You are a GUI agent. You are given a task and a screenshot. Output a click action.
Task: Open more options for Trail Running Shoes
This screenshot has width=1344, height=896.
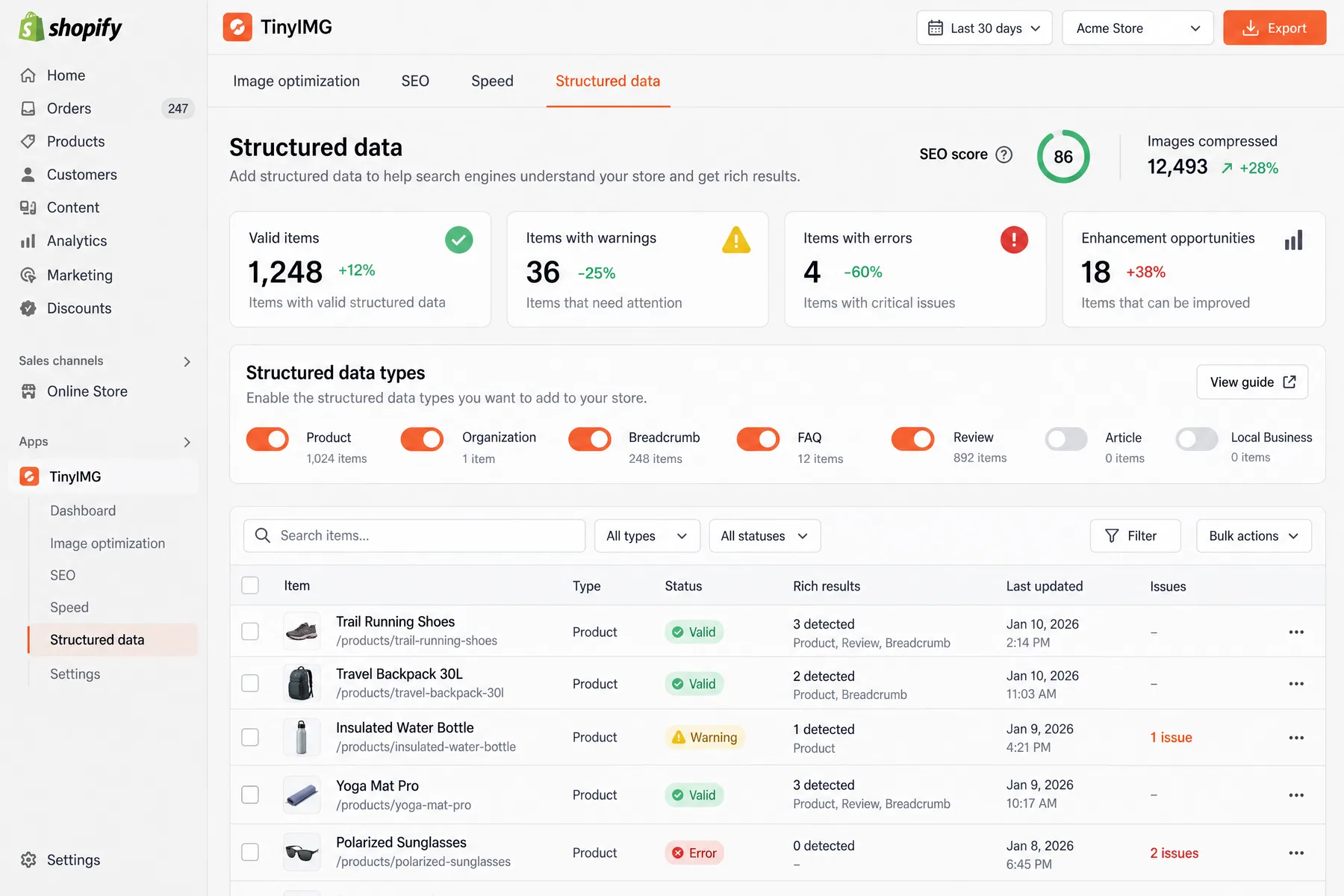pyautogui.click(x=1296, y=632)
